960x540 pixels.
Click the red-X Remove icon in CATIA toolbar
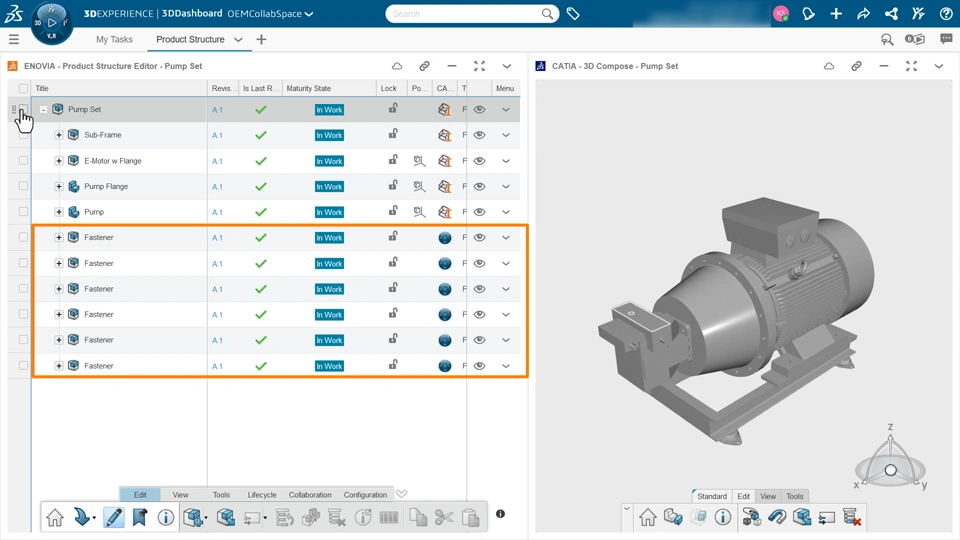pos(852,517)
